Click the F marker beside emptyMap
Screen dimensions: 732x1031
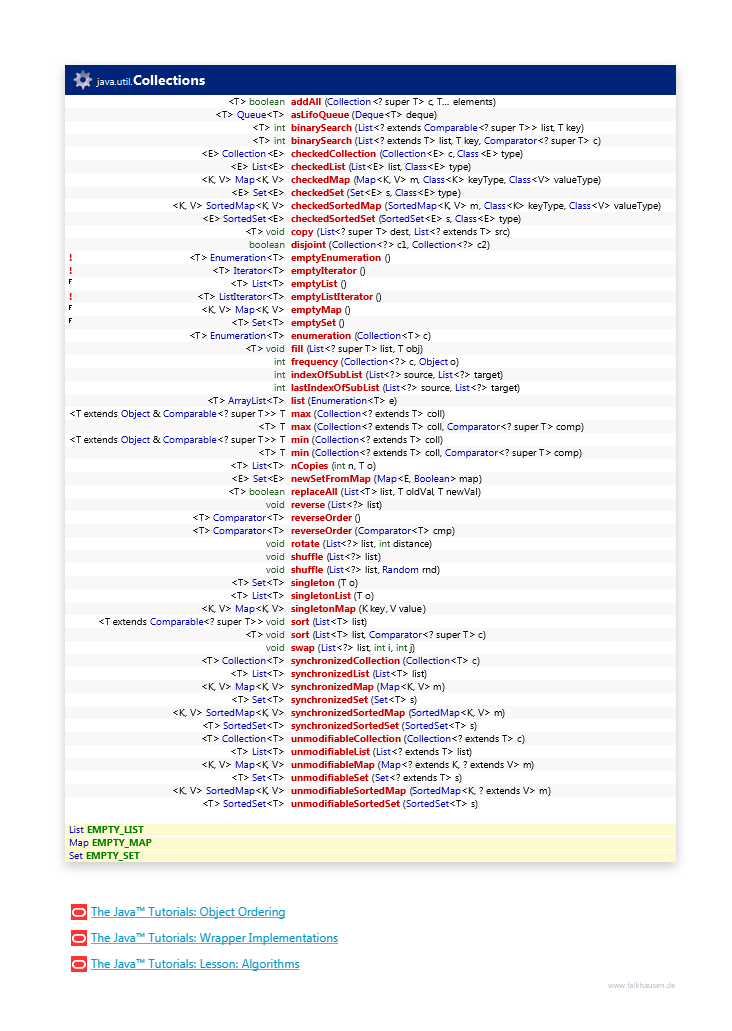click(x=70, y=308)
